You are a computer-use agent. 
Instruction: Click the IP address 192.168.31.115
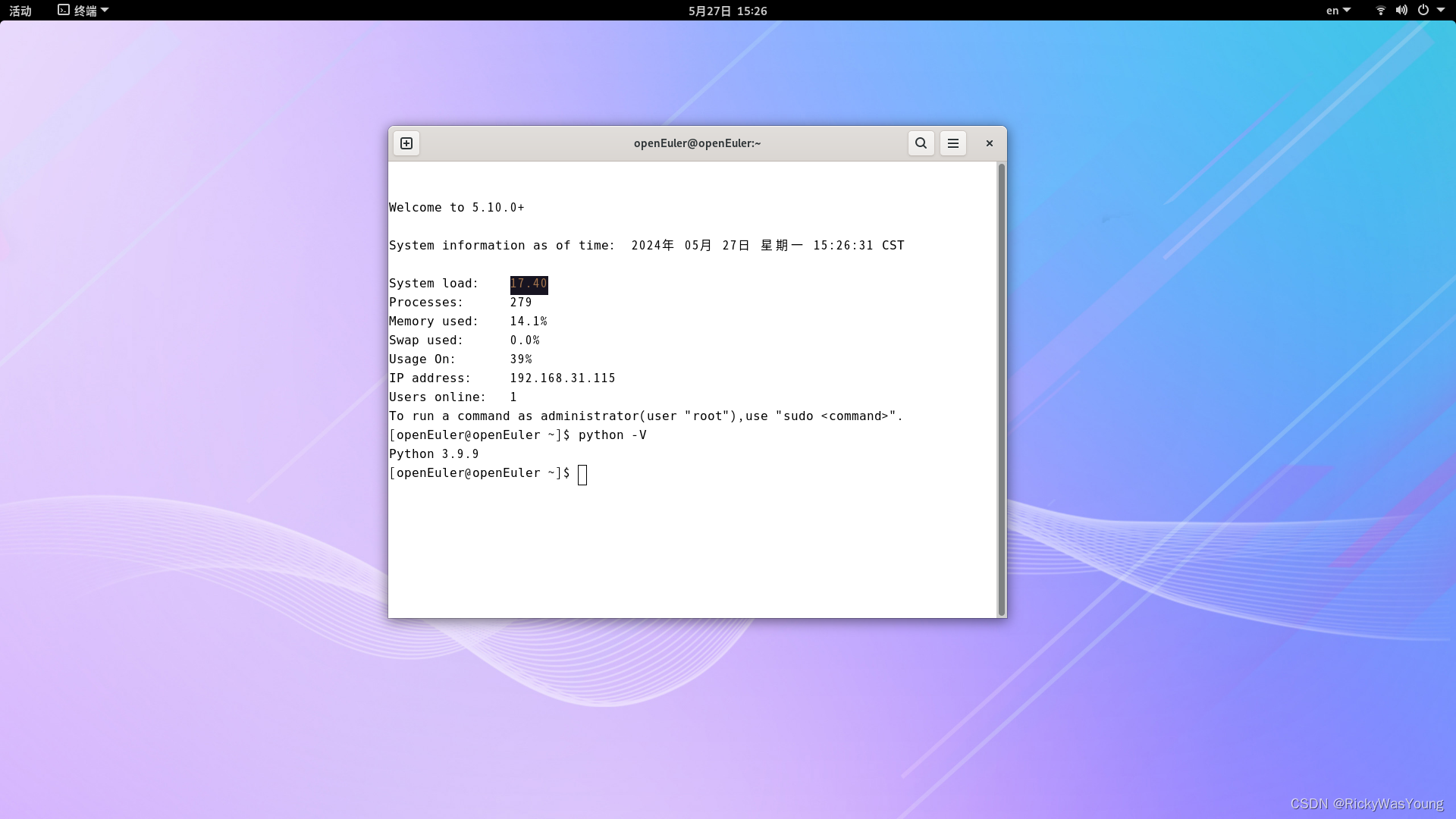(563, 378)
